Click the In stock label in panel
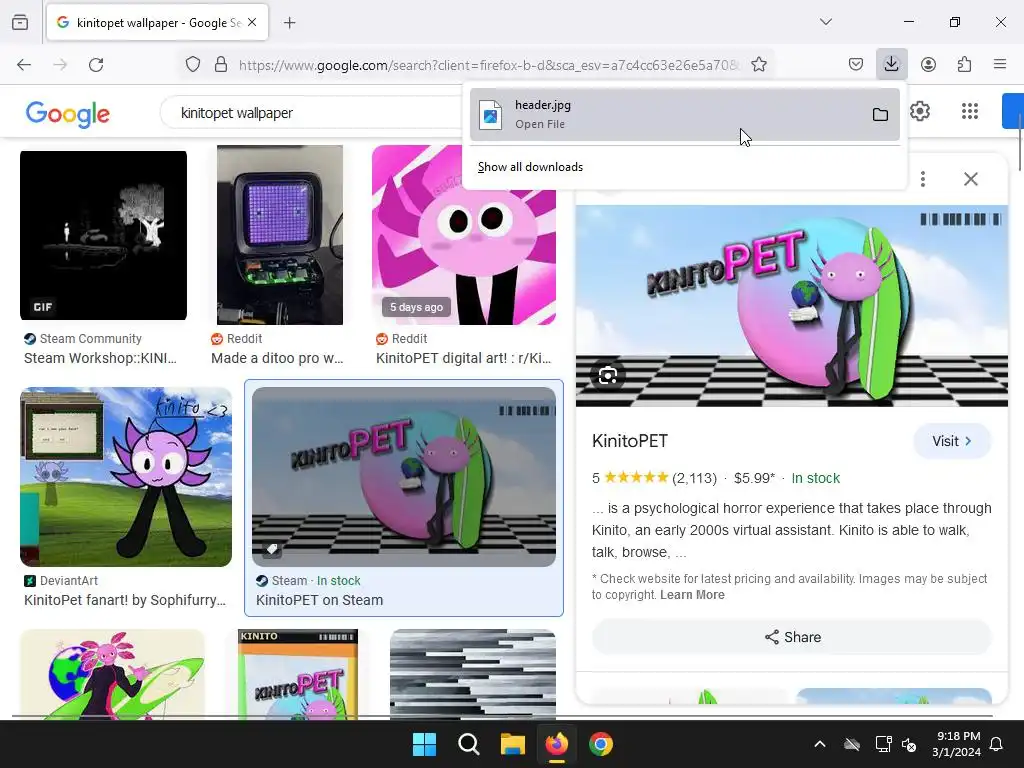 point(816,478)
